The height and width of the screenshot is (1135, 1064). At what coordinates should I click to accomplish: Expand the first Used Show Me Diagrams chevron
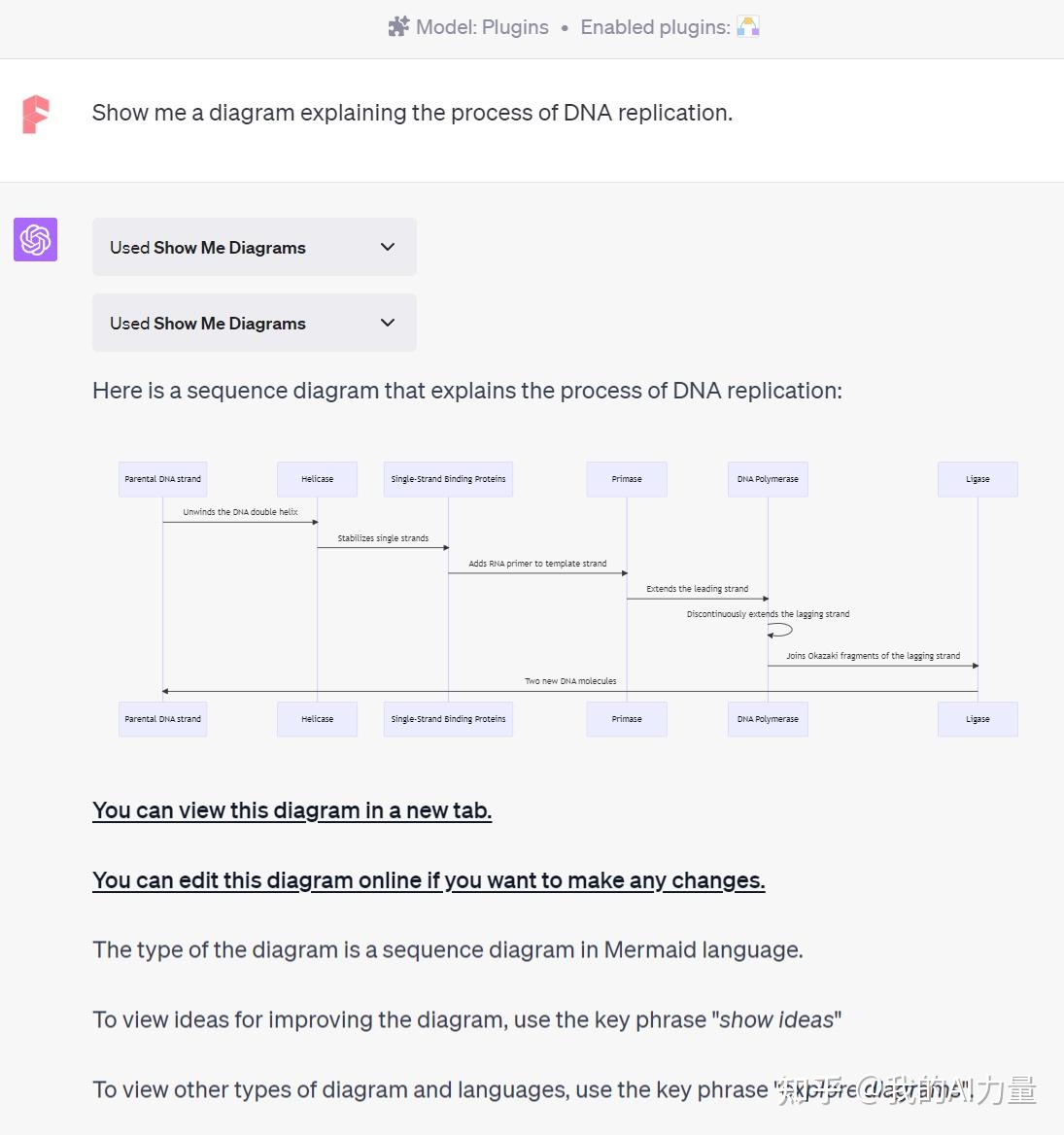tap(388, 247)
